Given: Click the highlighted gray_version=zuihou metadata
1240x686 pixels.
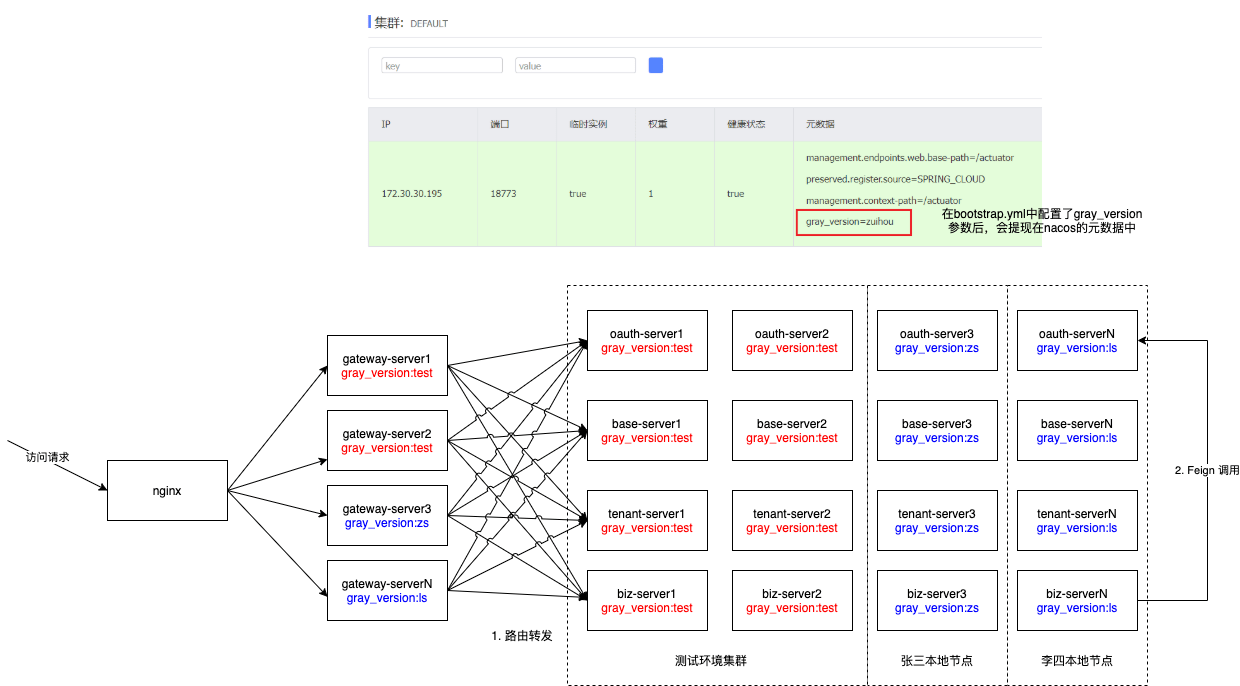Looking at the screenshot, I should pos(853,222).
